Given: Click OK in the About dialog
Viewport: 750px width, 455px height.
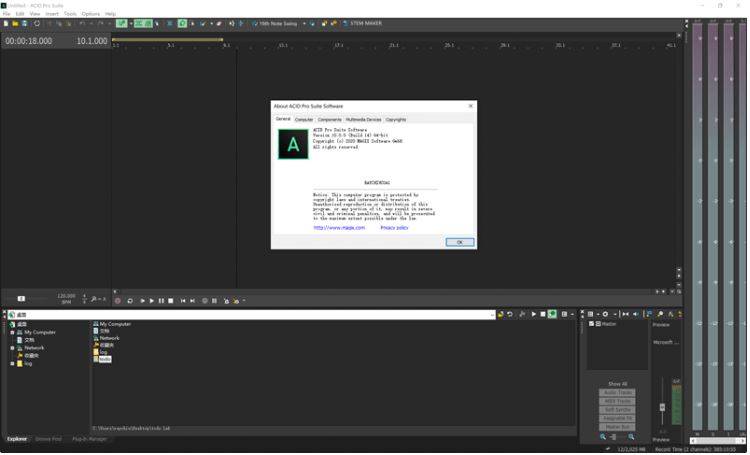Looking at the screenshot, I should (x=459, y=242).
